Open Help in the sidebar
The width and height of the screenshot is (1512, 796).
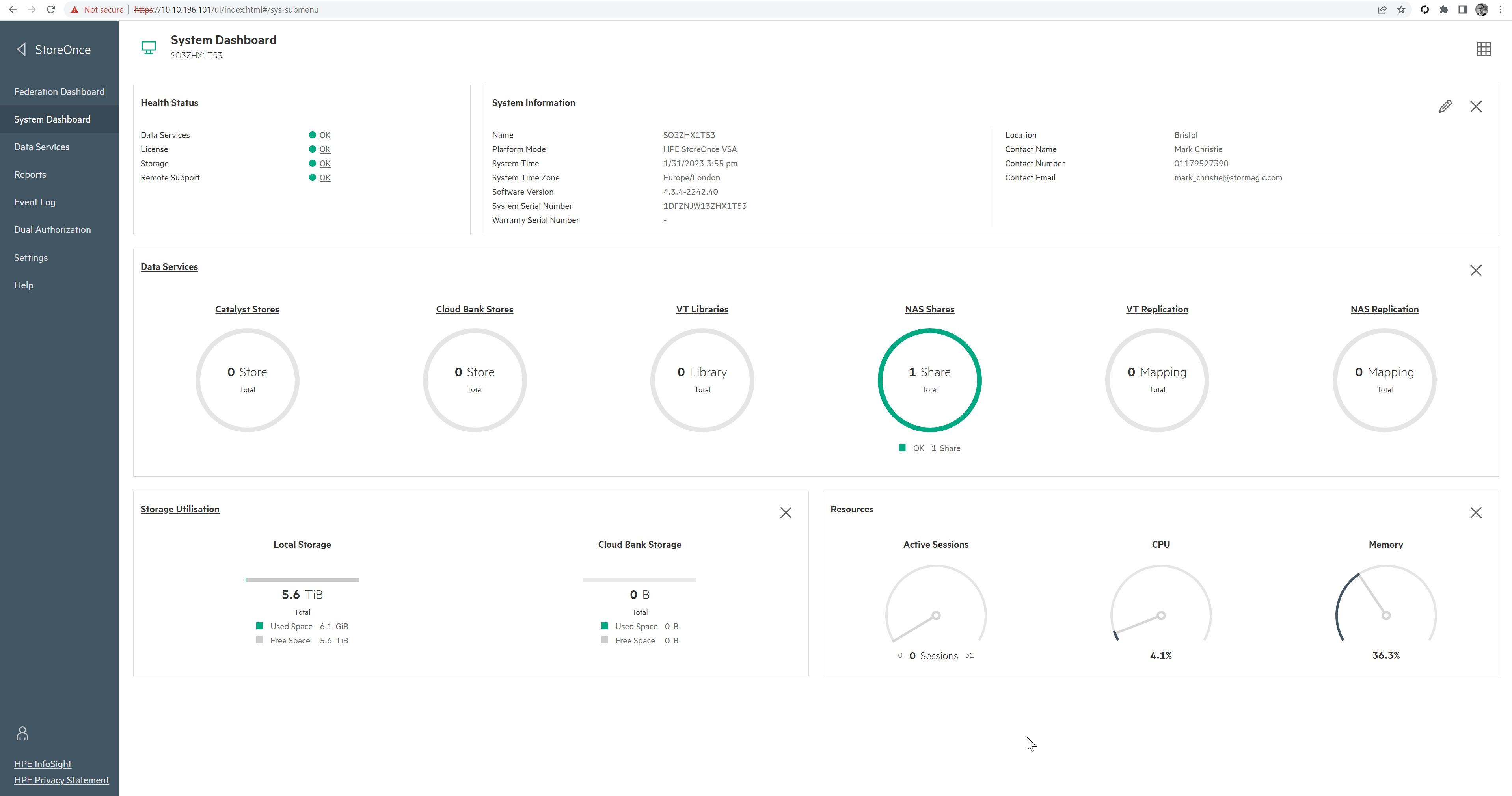point(59,285)
